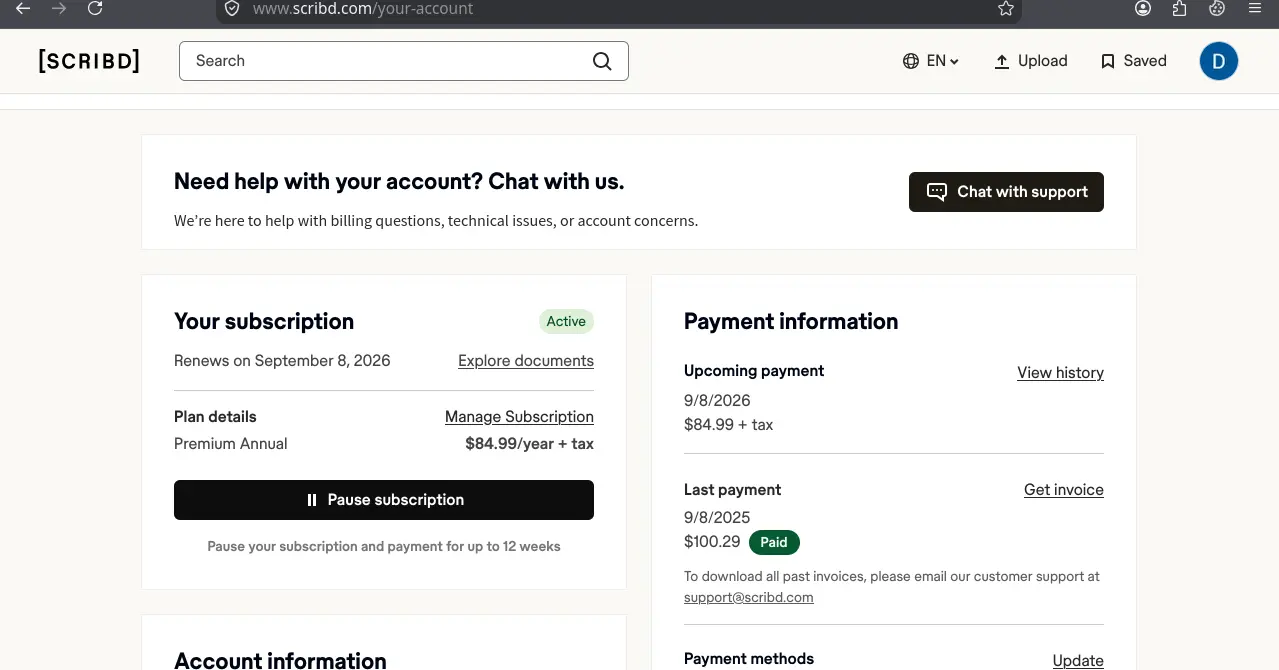
Task: Click the Account information heading
Action: click(x=280, y=660)
